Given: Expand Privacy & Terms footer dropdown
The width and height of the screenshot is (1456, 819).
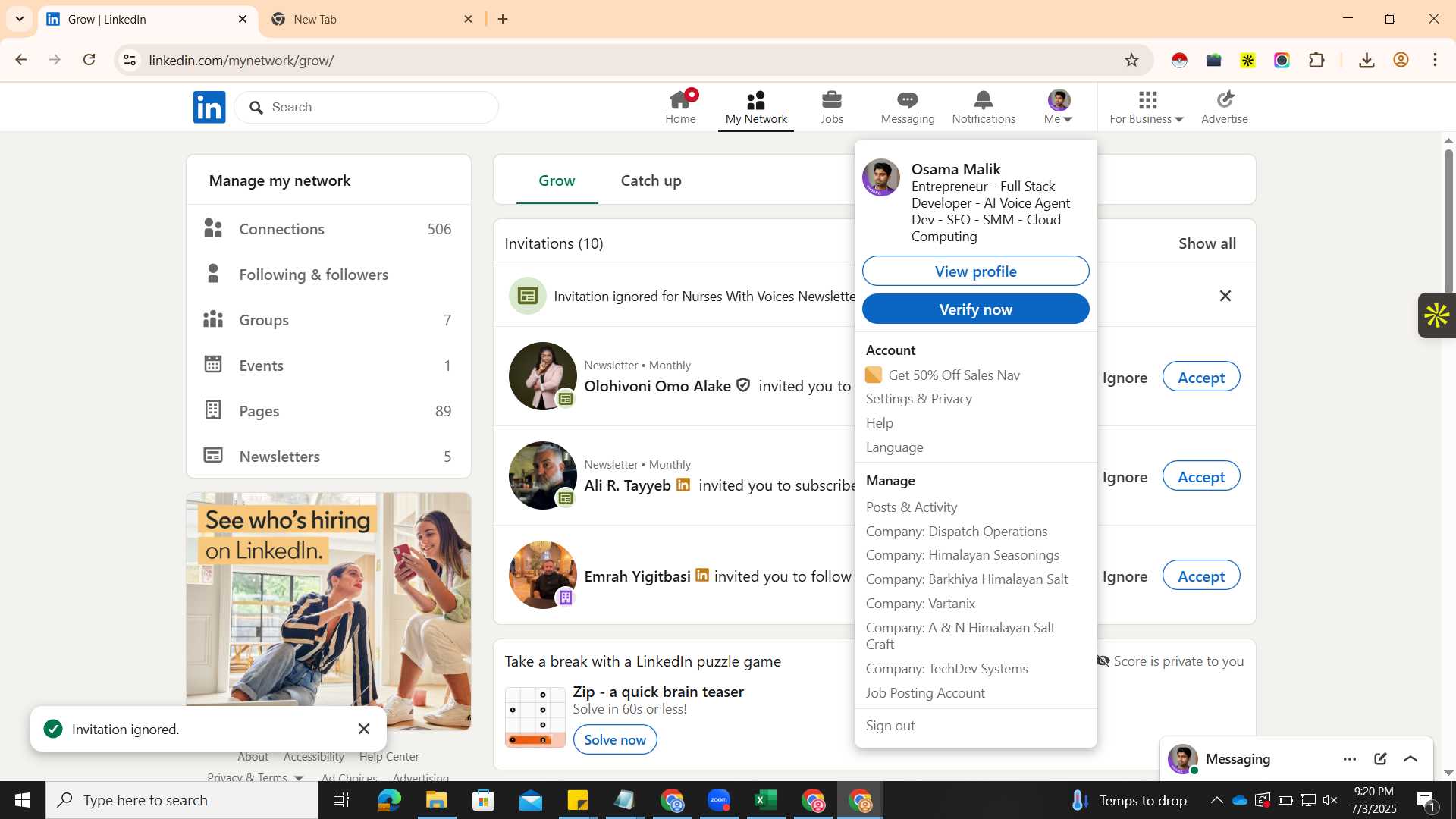Looking at the screenshot, I should (299, 778).
